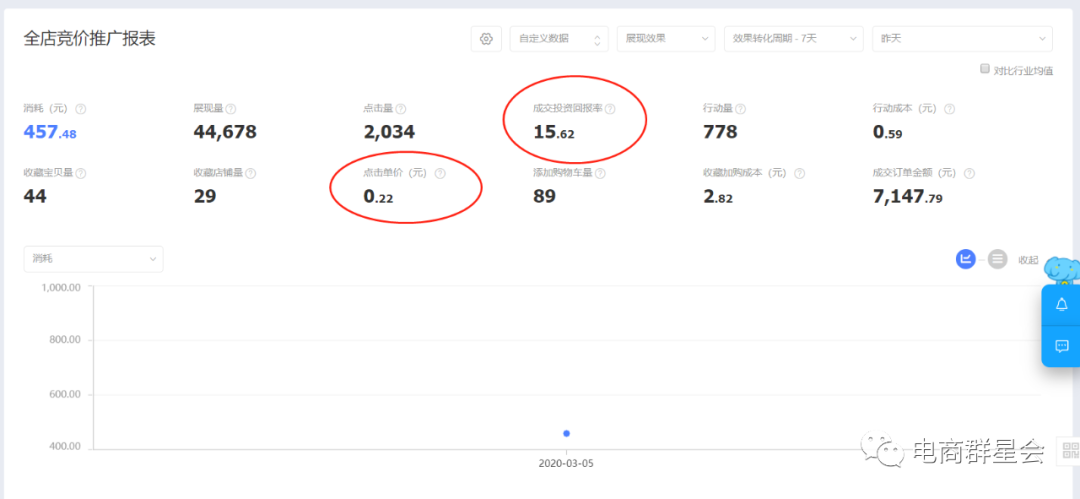Image resolution: width=1080 pixels, height=499 pixels.
Task: Click the 1,000.00 y-axis label
Action: (x=61, y=287)
